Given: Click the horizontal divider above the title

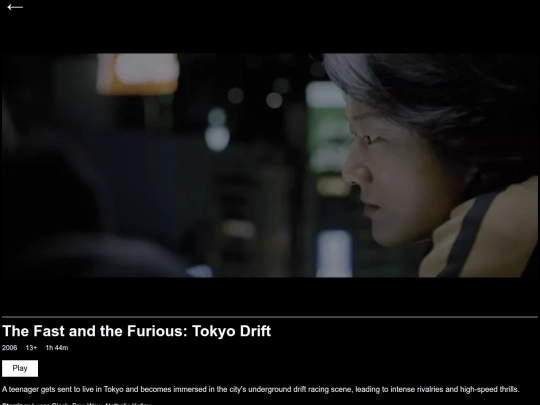Looking at the screenshot, I should click(270, 317).
